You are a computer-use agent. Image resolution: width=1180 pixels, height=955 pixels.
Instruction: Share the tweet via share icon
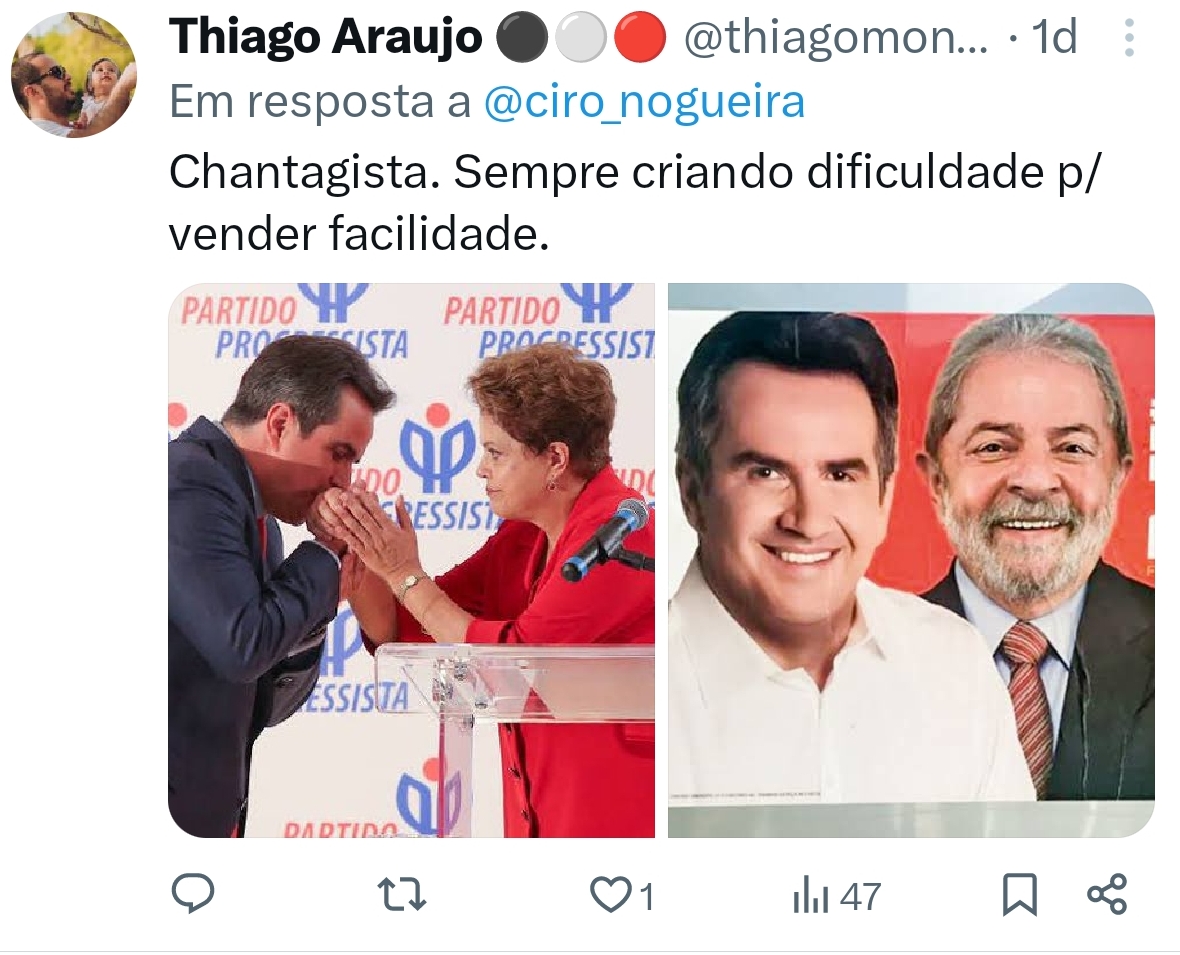coord(1107,894)
